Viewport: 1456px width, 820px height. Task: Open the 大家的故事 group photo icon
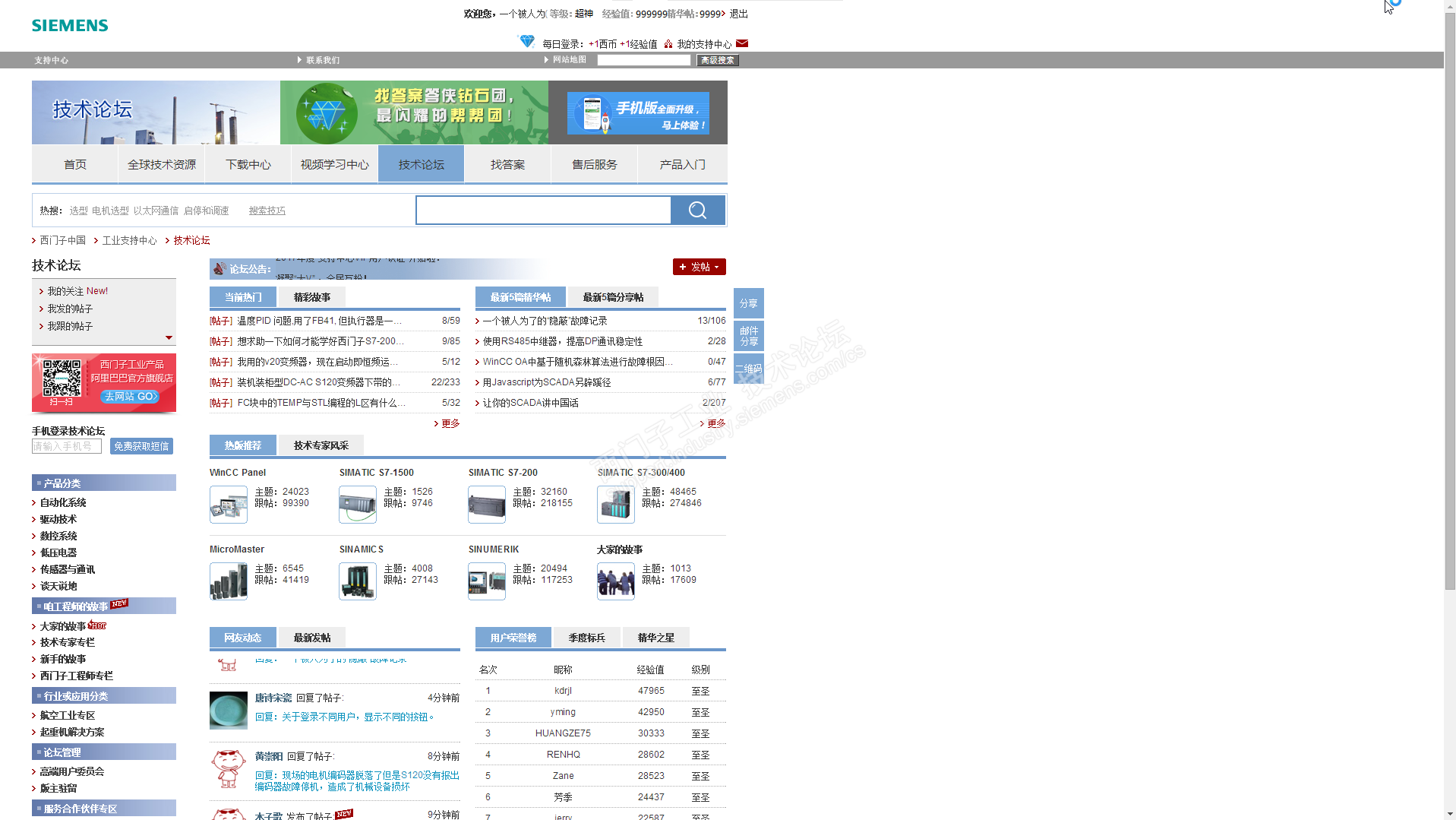pyautogui.click(x=616, y=581)
